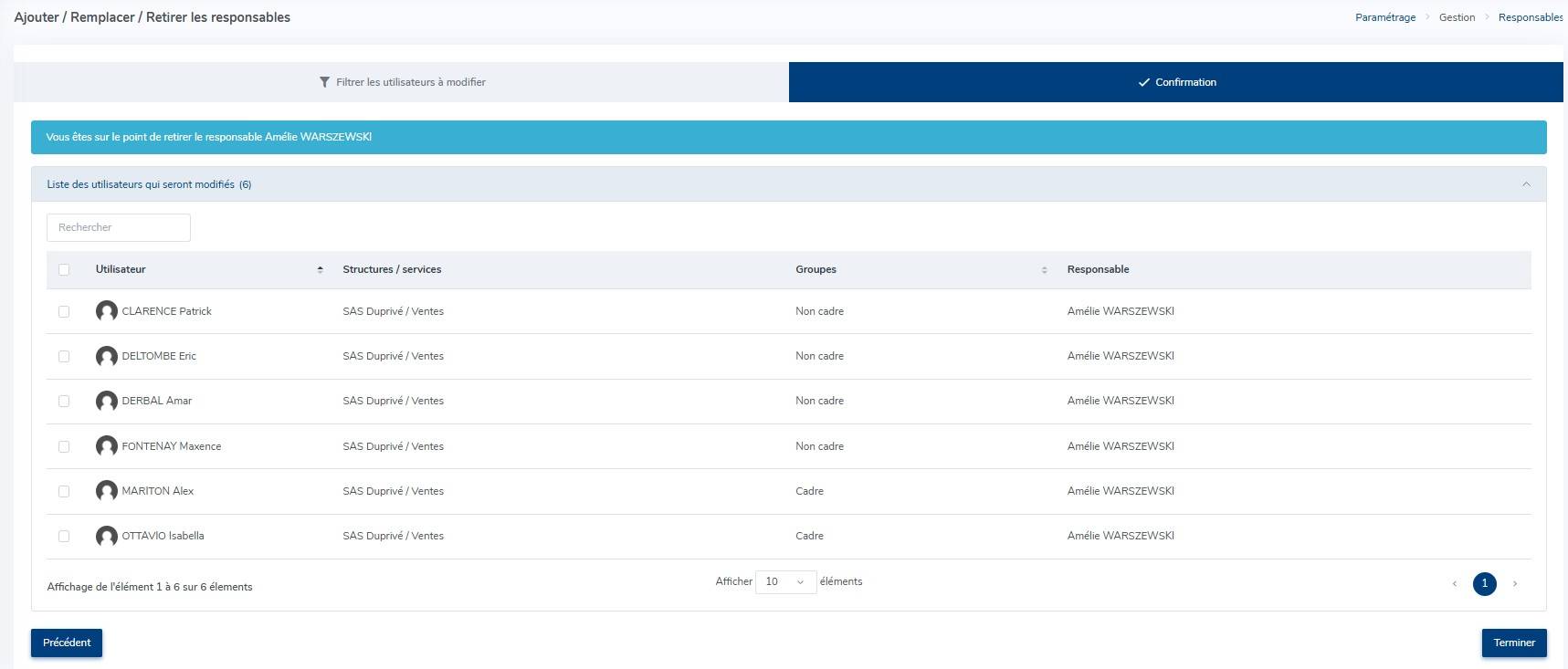Click OTTAVIO Isabella's avatar icon
1568x669 pixels.
tap(106, 536)
